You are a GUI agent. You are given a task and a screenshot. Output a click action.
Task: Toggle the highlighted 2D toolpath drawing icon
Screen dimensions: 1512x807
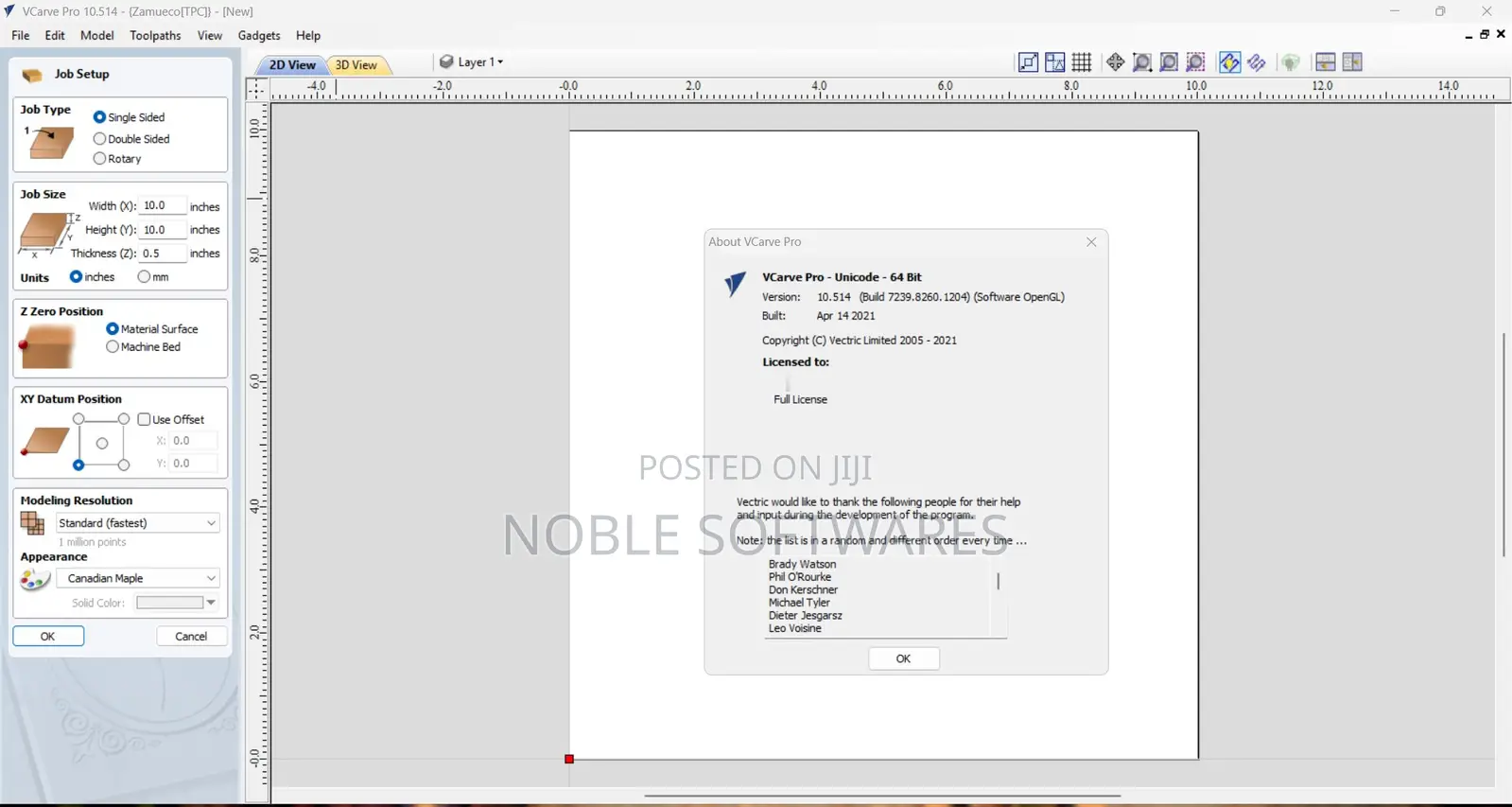click(1229, 62)
